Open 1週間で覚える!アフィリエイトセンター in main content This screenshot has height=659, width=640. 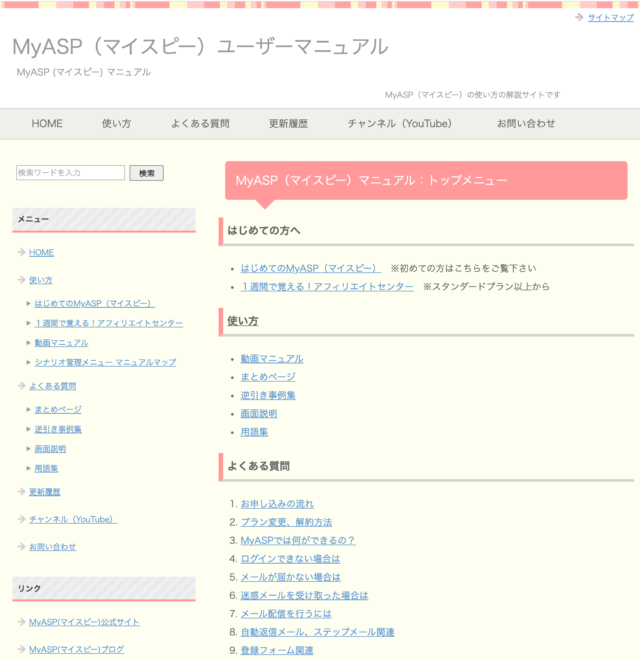(x=327, y=287)
